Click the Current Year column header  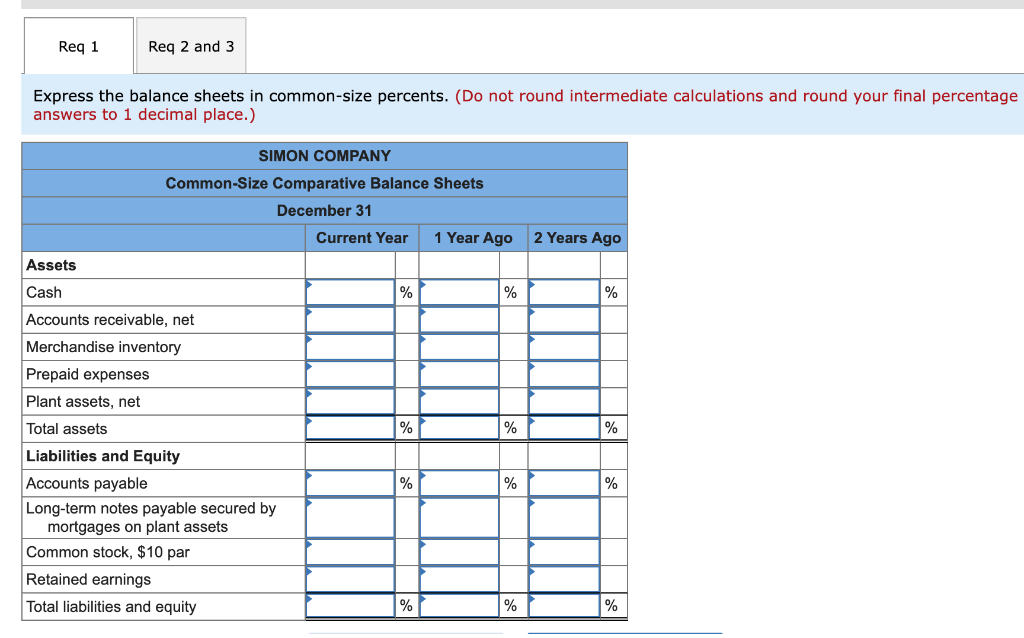[362, 238]
